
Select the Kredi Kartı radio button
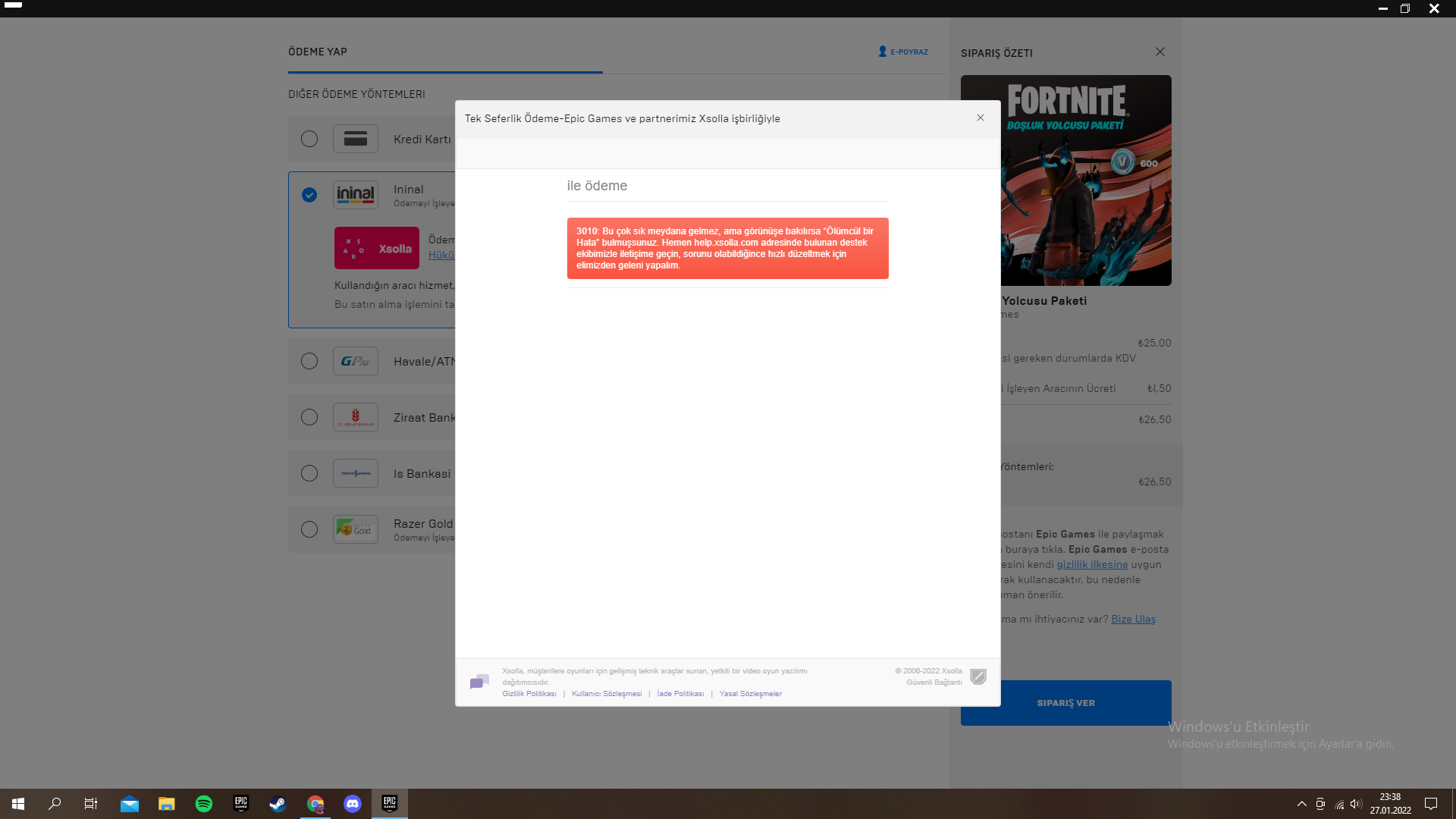coord(309,139)
